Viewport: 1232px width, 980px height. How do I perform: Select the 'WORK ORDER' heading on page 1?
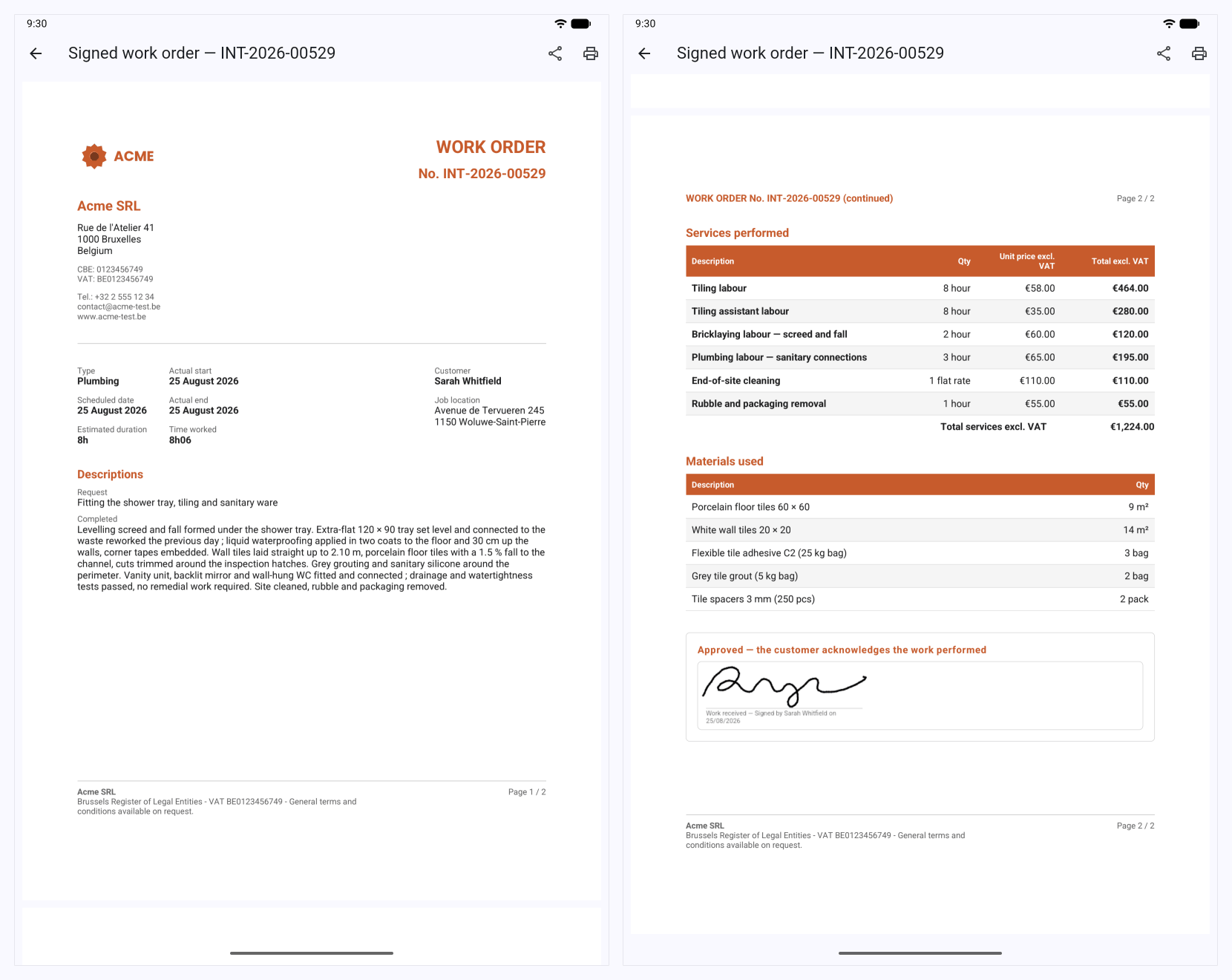491,147
